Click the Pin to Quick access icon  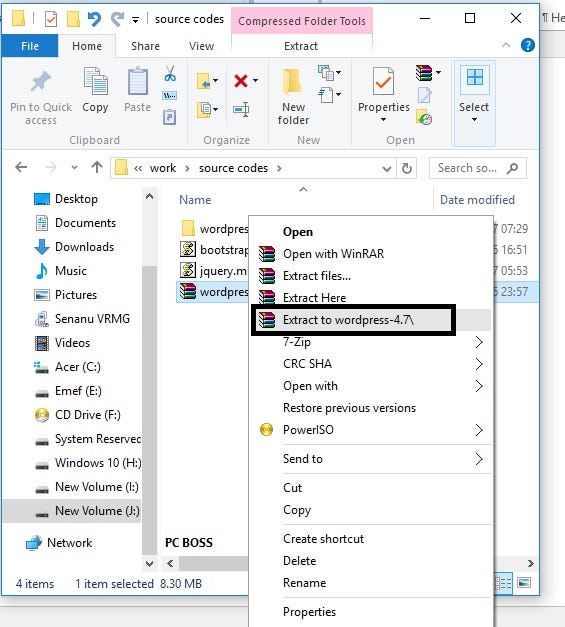pyautogui.click(x=41, y=82)
